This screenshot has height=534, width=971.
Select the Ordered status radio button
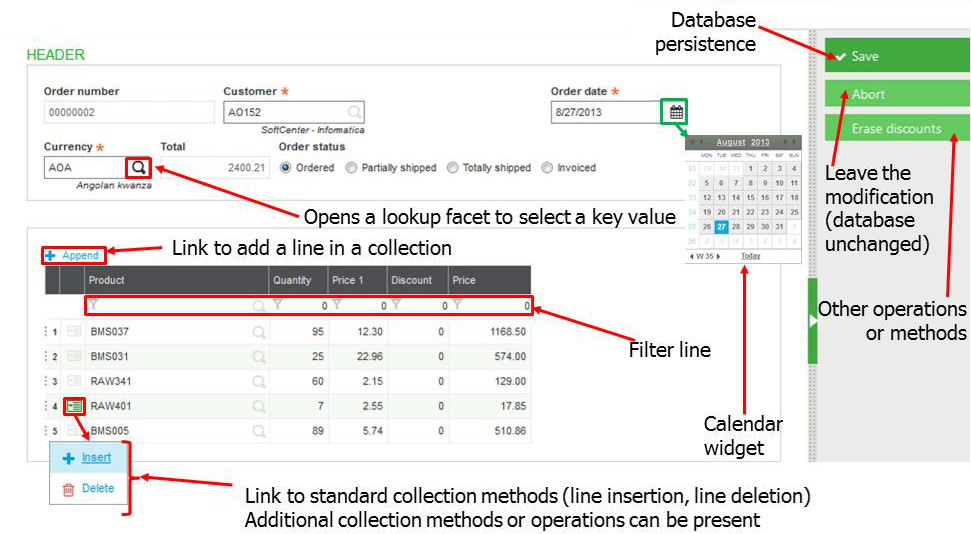pyautogui.click(x=286, y=168)
